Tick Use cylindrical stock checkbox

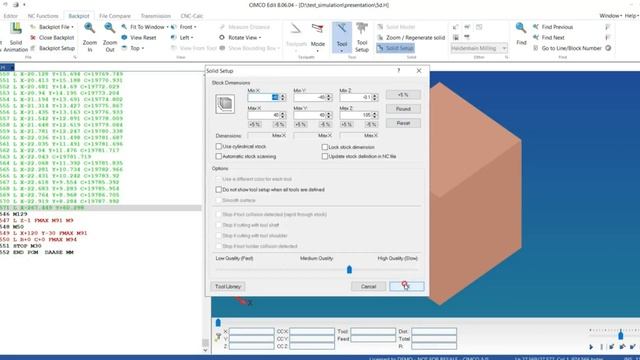(x=219, y=146)
